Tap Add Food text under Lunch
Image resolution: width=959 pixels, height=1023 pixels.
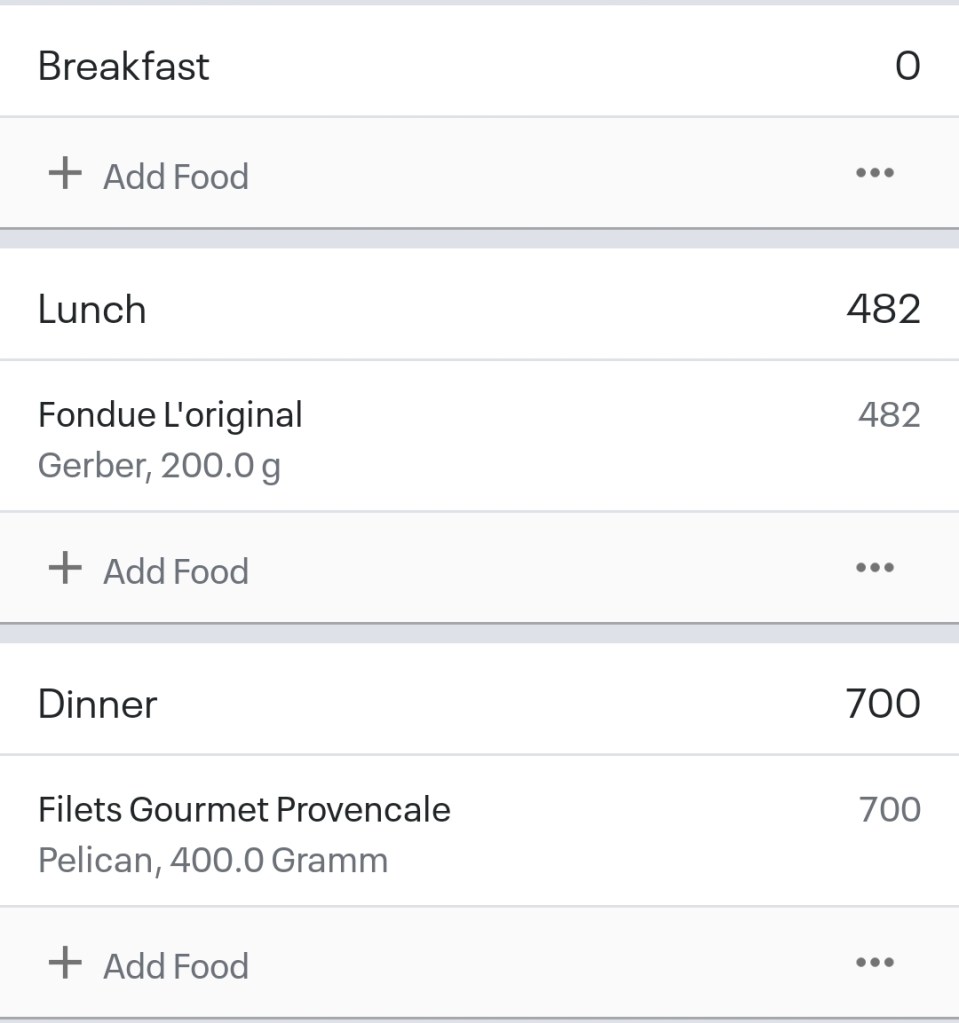click(x=176, y=572)
